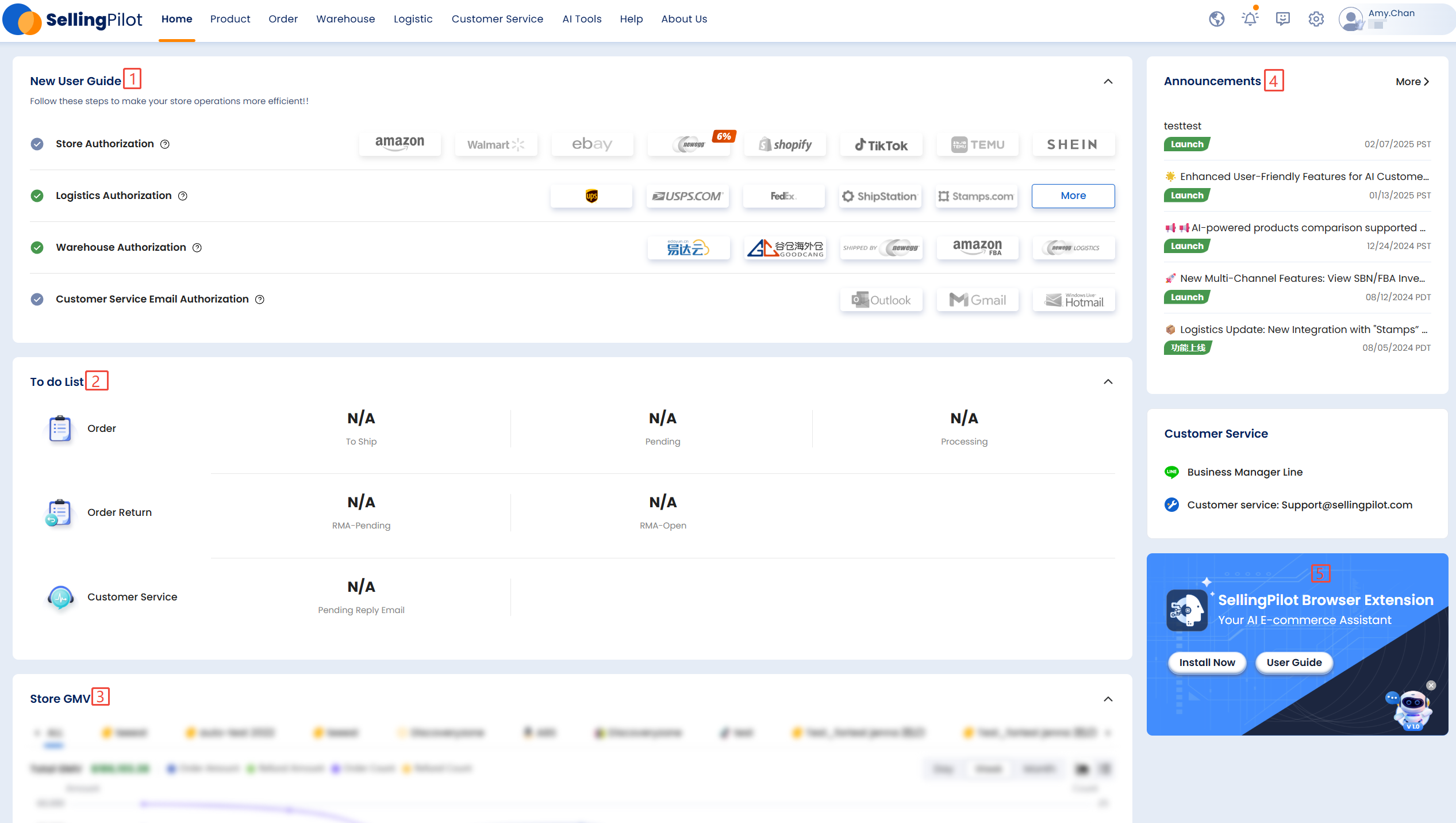
Task: Choose the Goodcang warehouse logo
Action: (x=785, y=248)
